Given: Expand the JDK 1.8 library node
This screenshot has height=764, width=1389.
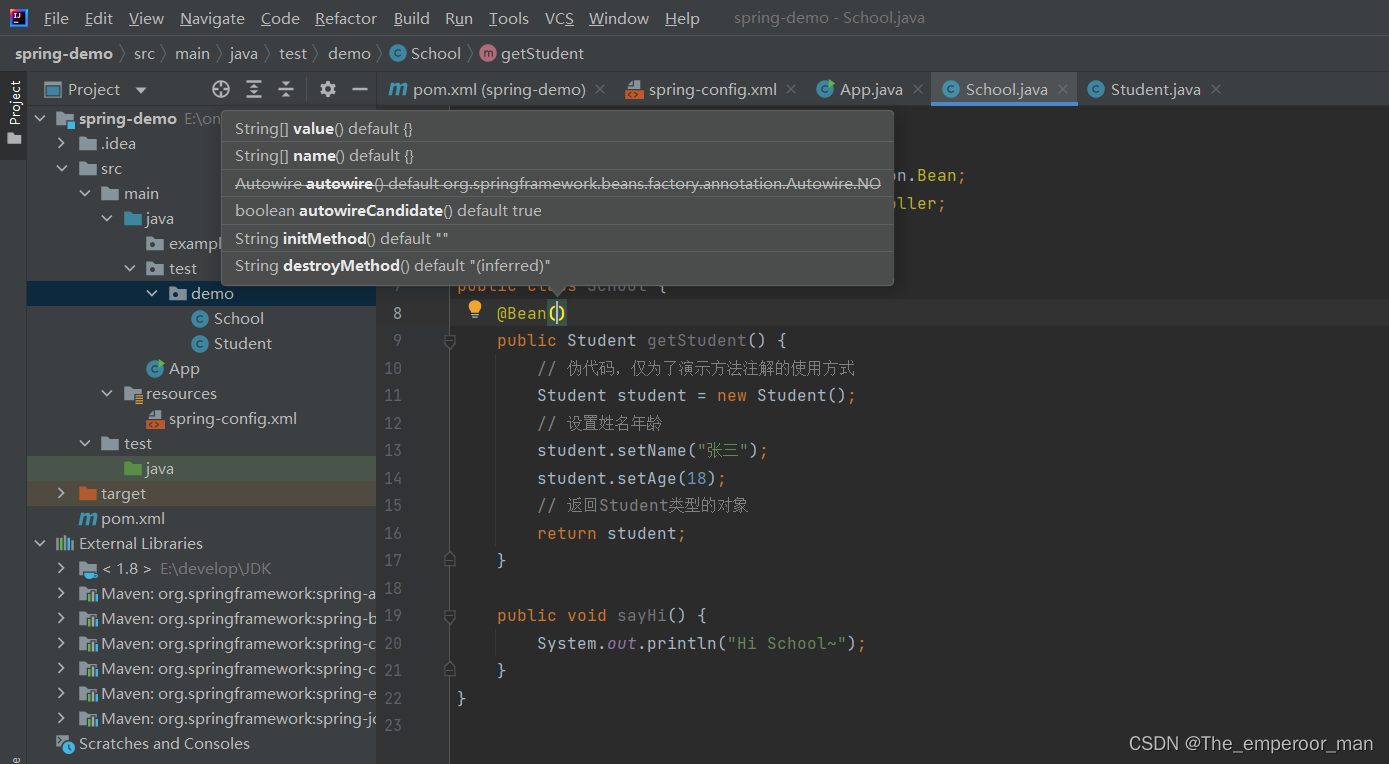Looking at the screenshot, I should (x=62, y=569).
